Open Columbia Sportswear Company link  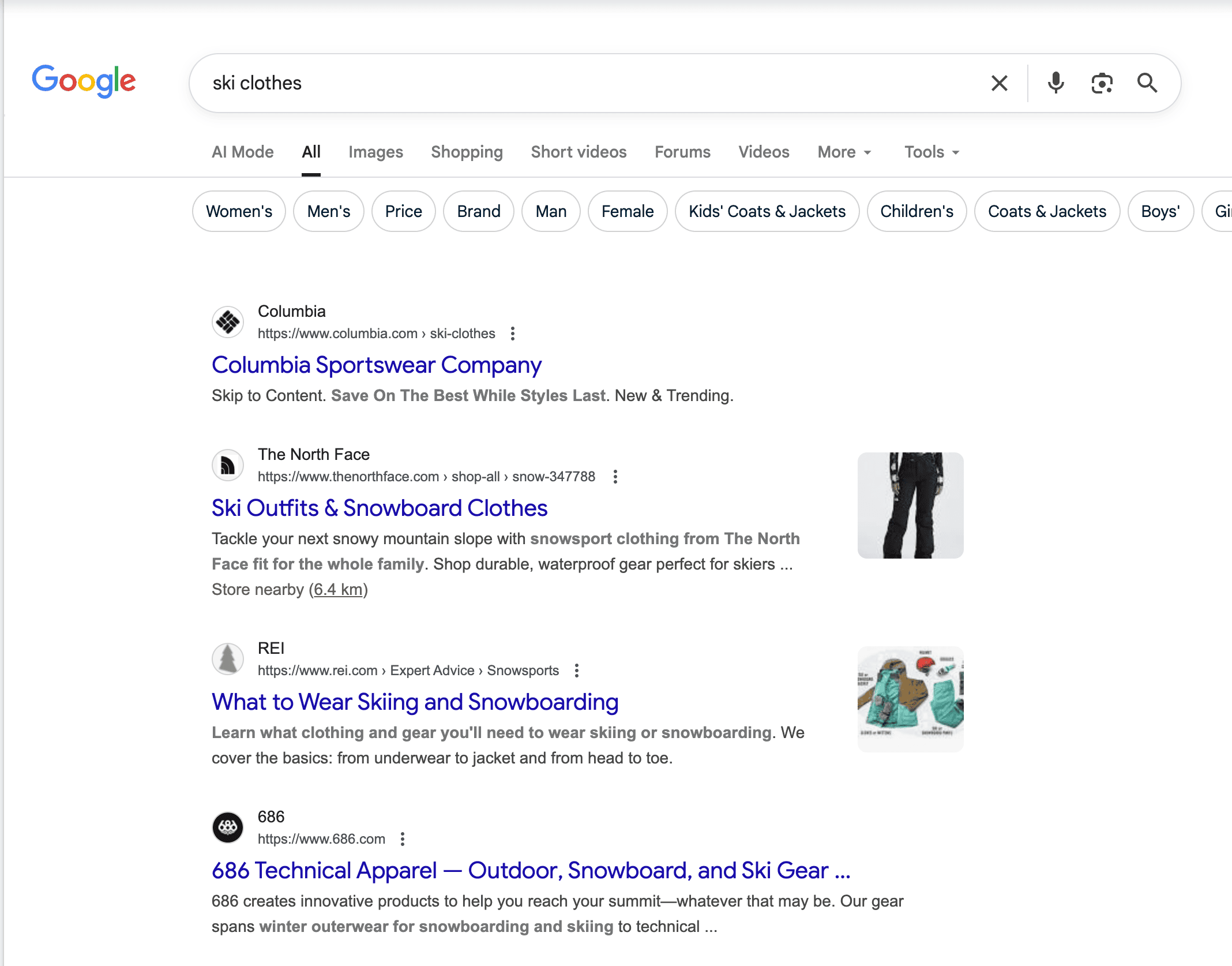click(377, 365)
